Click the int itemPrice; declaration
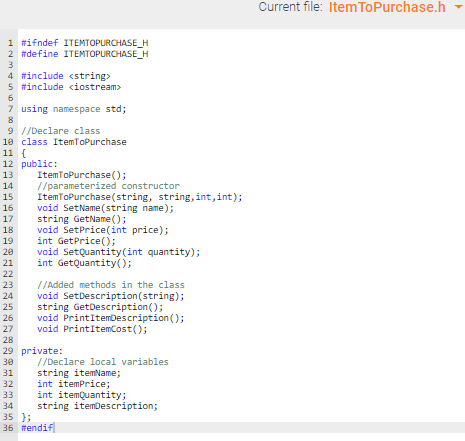The image size is (465, 441). coord(74,384)
